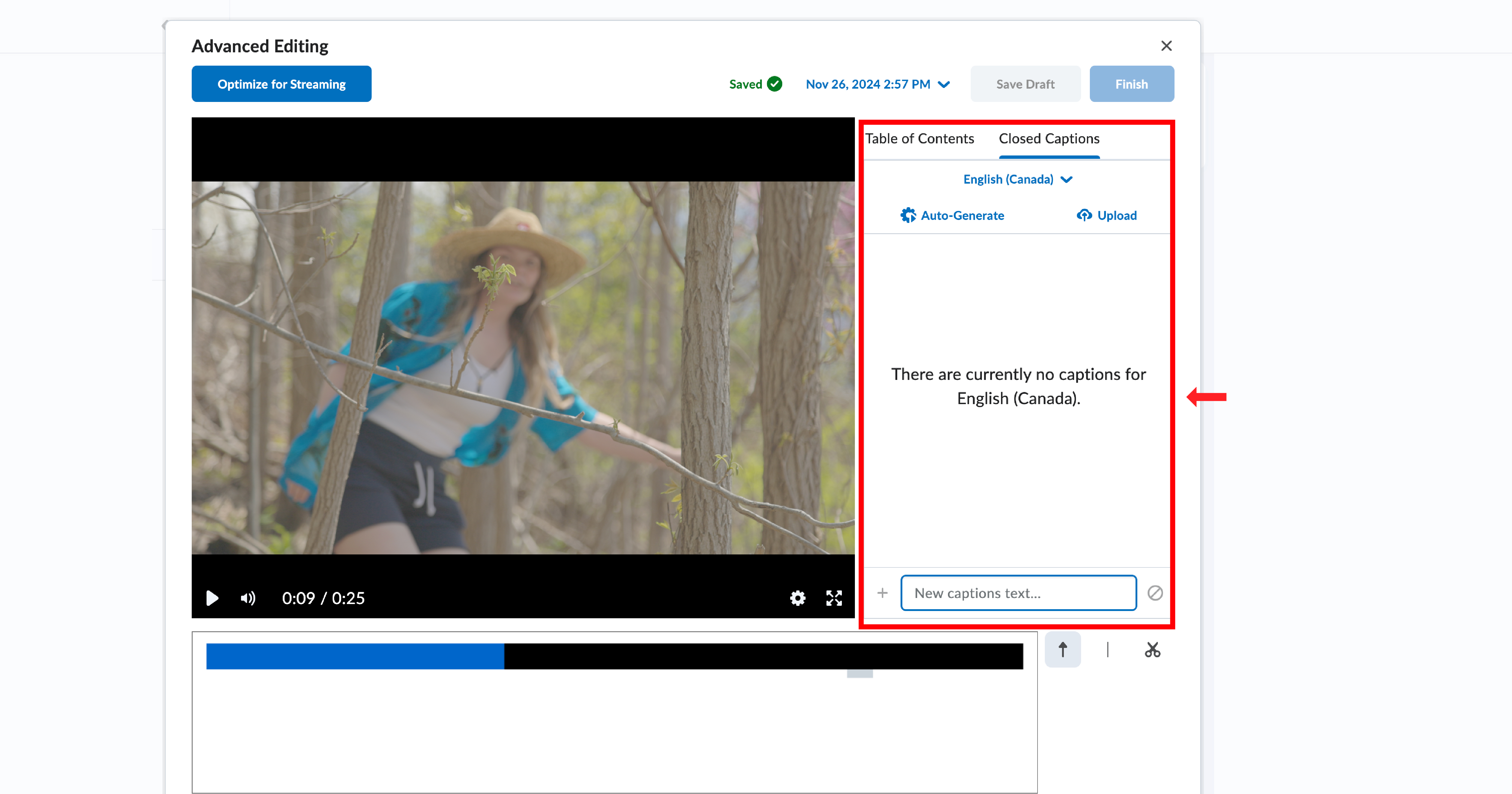The width and height of the screenshot is (1512, 794).
Task: Click the plus icon to add caption
Action: point(882,593)
